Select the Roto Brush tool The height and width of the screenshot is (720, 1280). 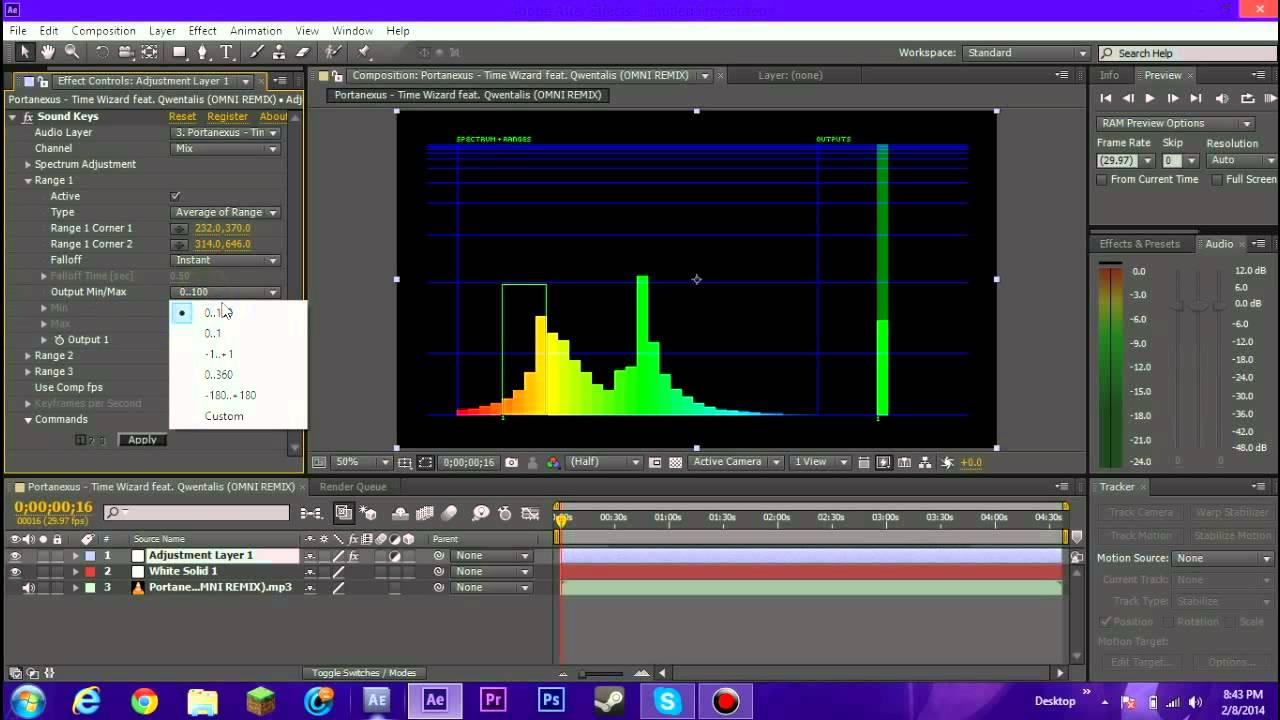point(333,52)
